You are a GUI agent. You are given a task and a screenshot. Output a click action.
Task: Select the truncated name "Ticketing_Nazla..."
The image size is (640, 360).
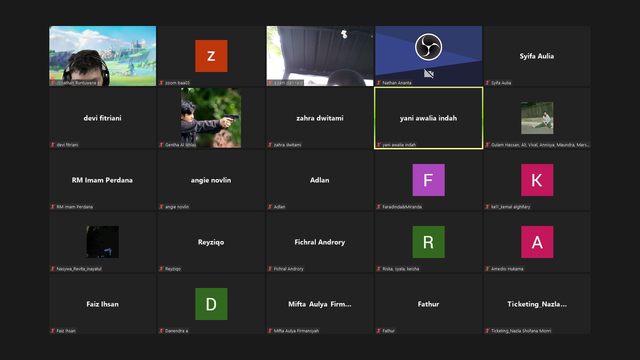(x=537, y=304)
